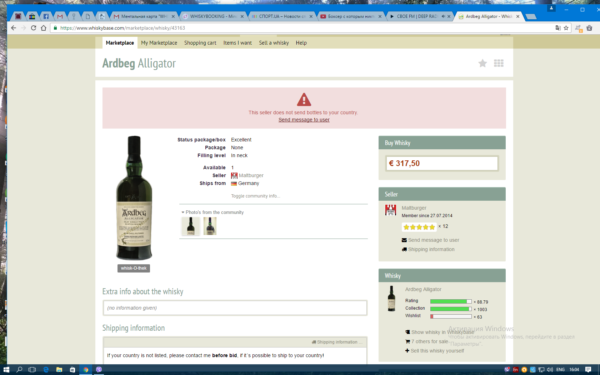Expand the Shipping information panel header

334,342
